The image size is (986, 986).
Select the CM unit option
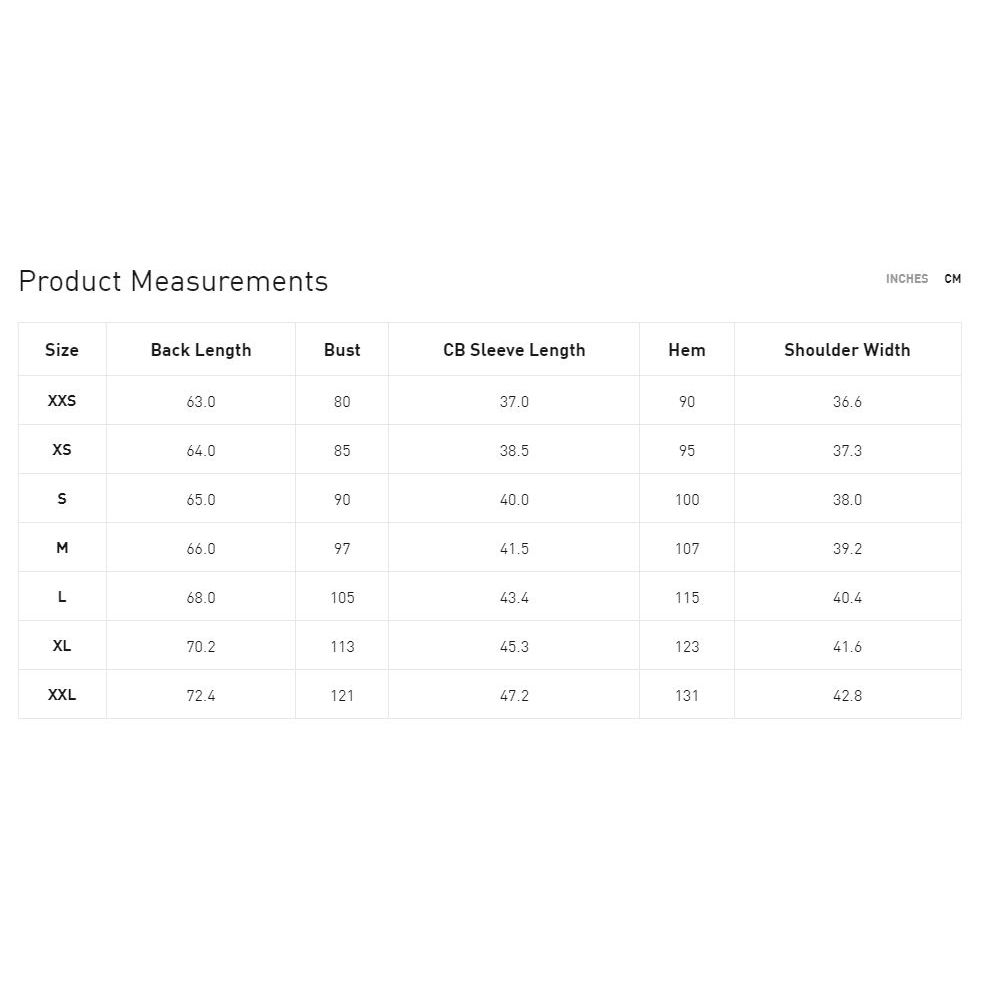952,279
